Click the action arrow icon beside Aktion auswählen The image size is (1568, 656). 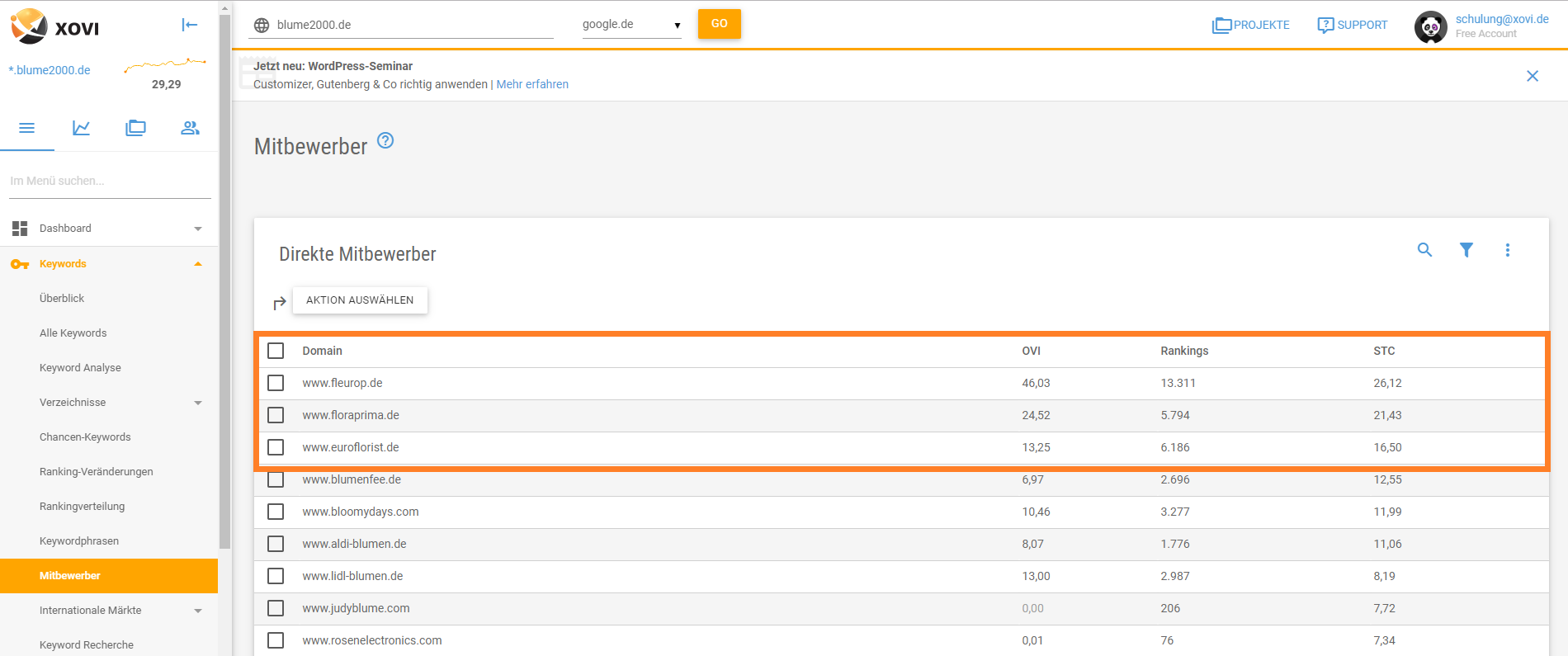(280, 303)
